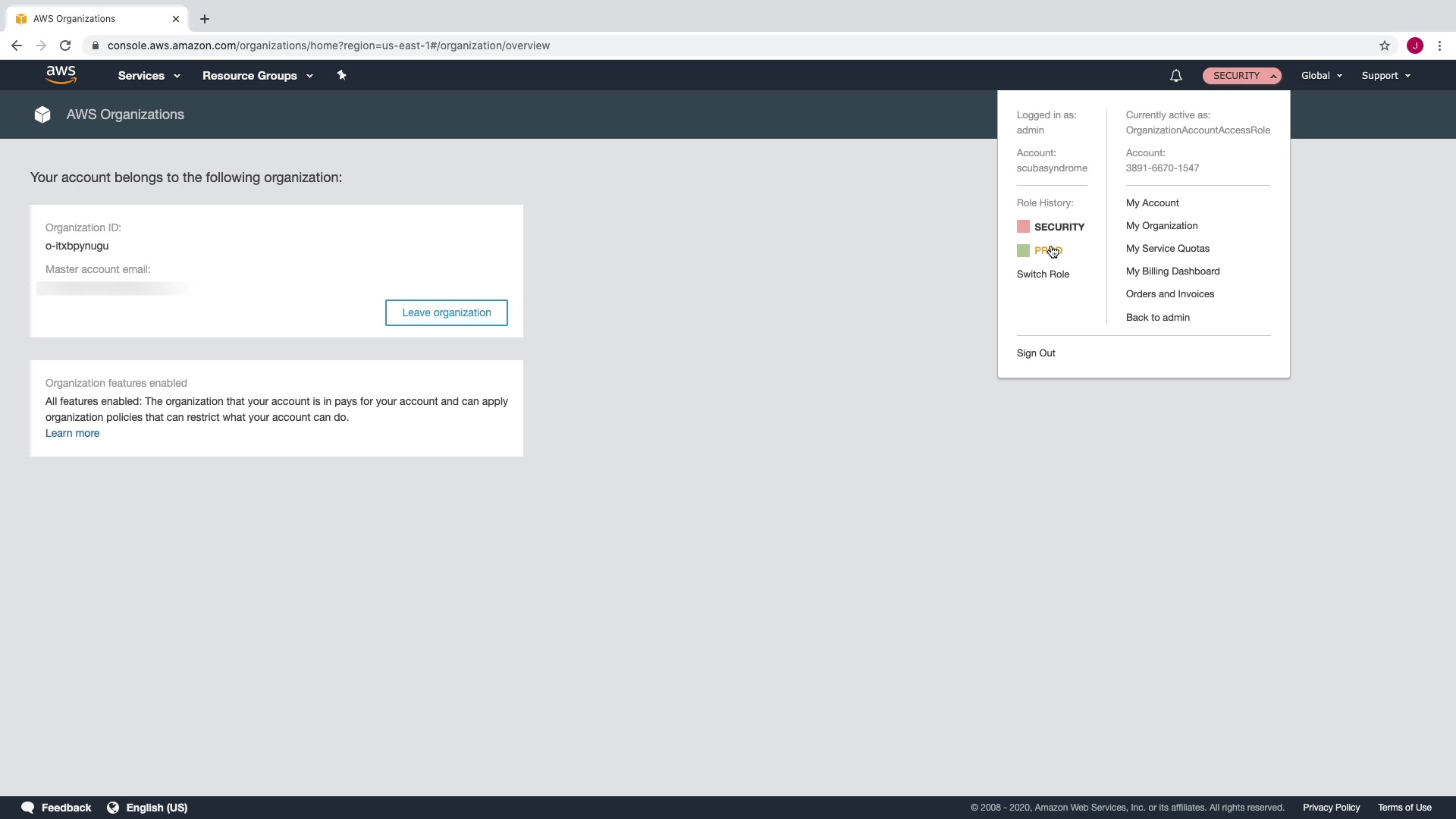Click the Leave organization button
The width and height of the screenshot is (1456, 819).
click(446, 312)
